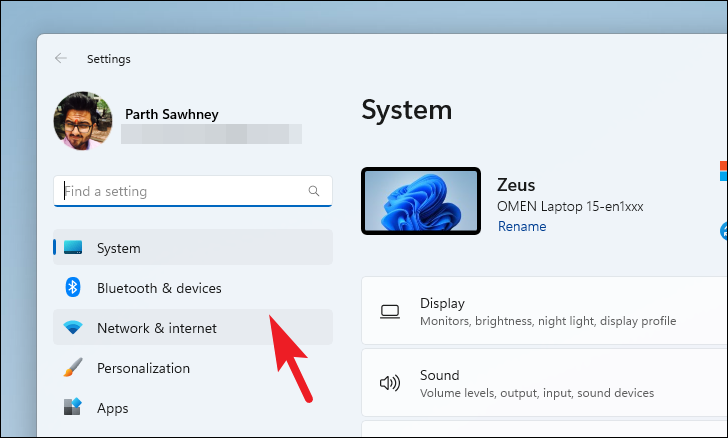Click the desktop wallpaper thumbnail
The height and width of the screenshot is (438, 728).
(x=421, y=201)
